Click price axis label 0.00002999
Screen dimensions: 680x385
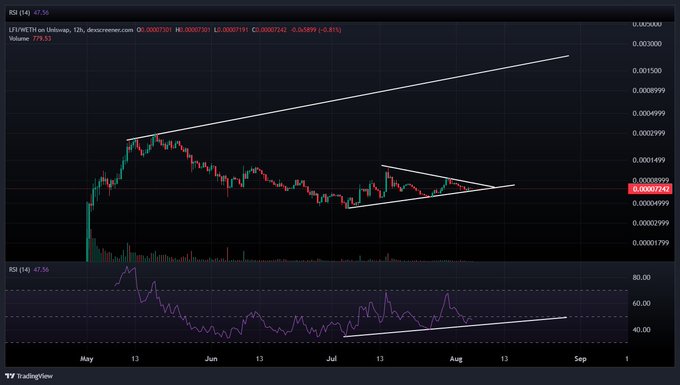650,223
